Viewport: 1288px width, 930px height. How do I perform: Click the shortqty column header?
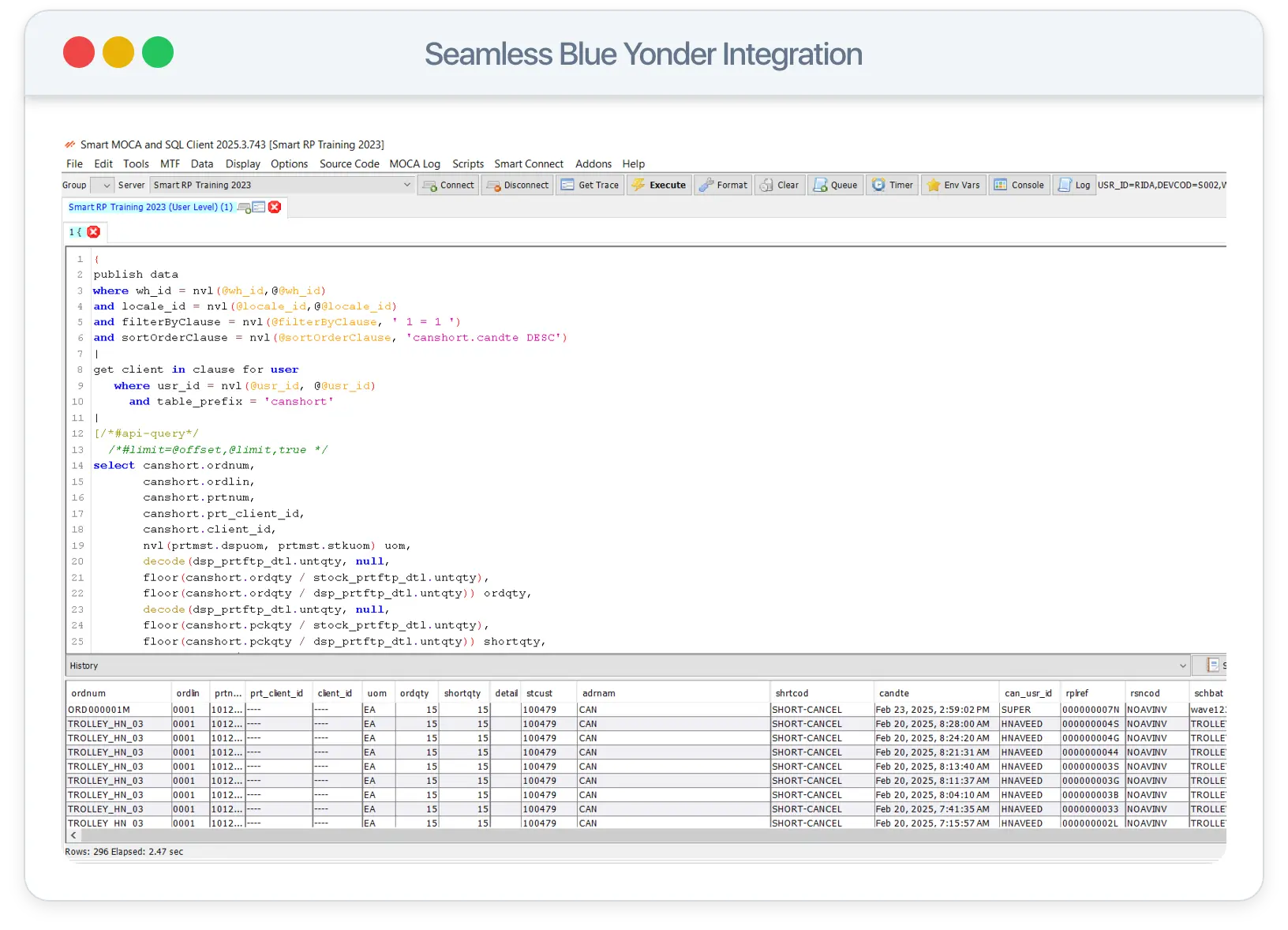pyautogui.click(x=464, y=693)
